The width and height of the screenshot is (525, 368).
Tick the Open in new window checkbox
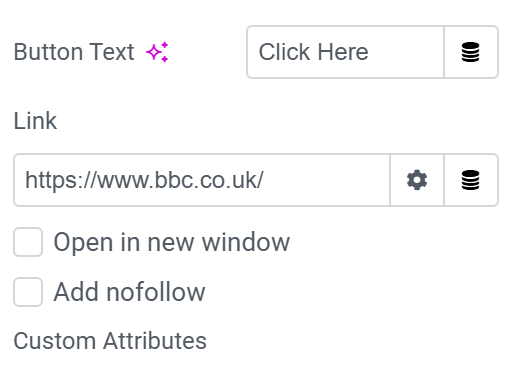click(x=28, y=242)
